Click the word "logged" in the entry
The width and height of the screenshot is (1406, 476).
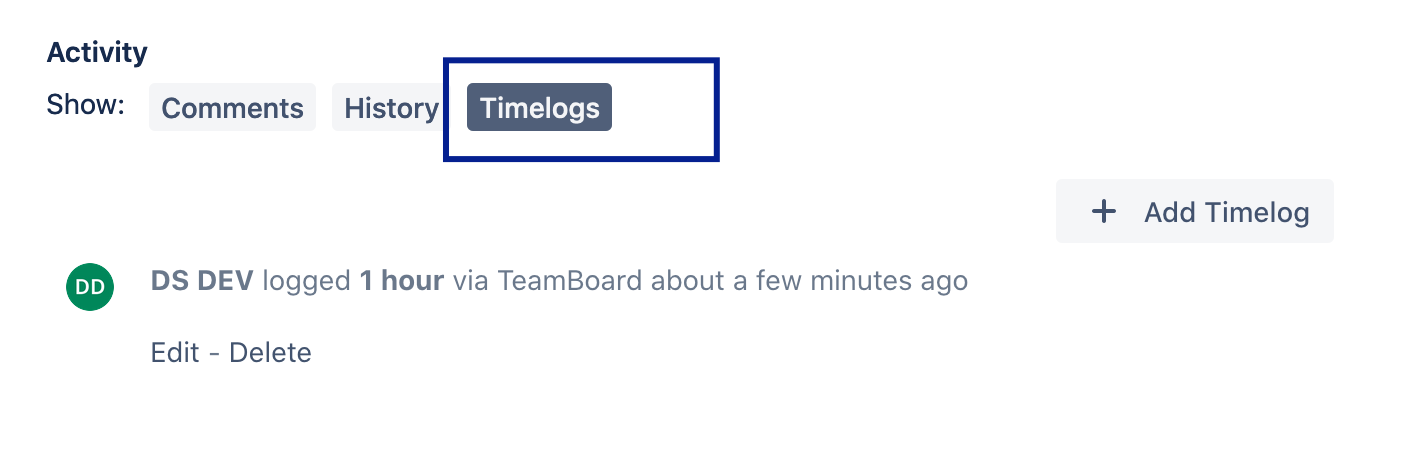coord(306,281)
